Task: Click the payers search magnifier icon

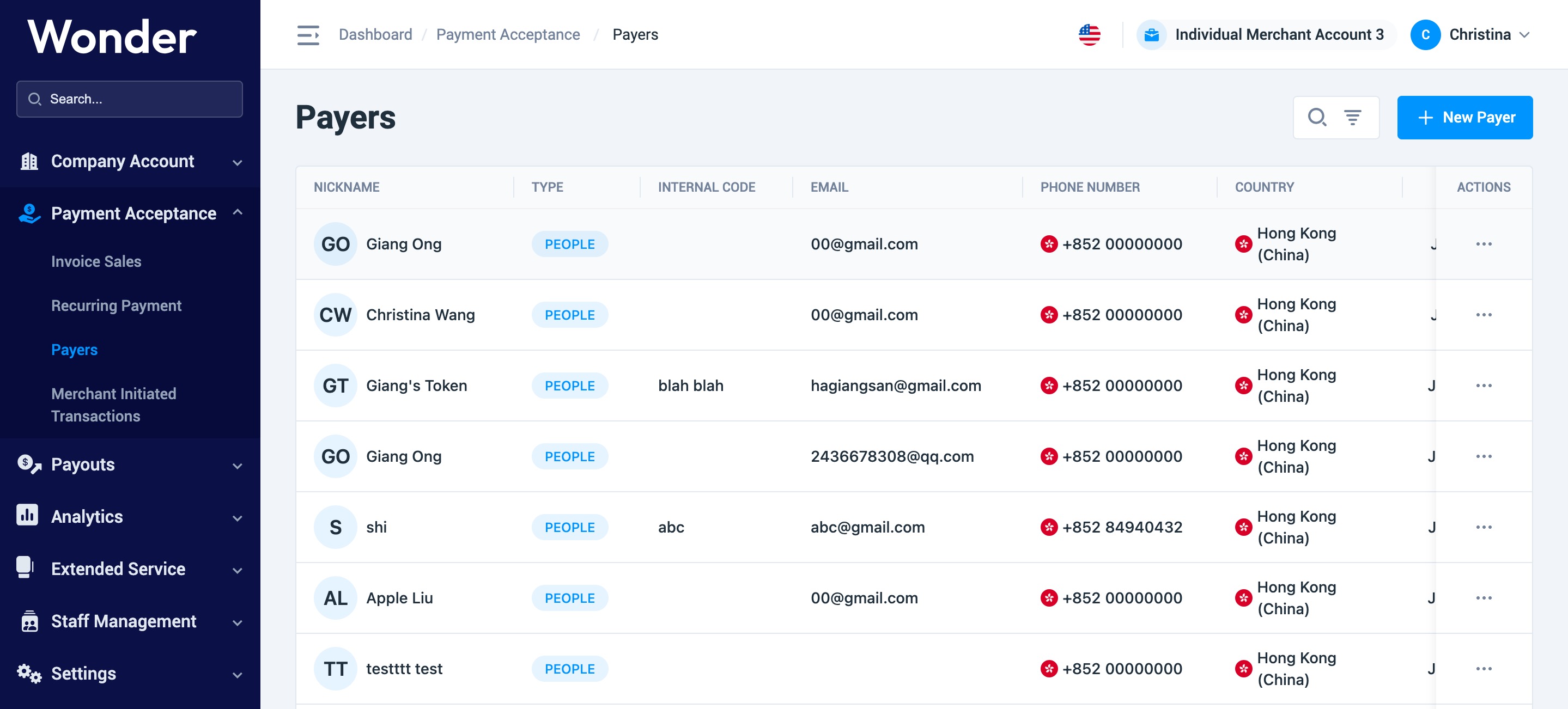Action: click(x=1317, y=117)
